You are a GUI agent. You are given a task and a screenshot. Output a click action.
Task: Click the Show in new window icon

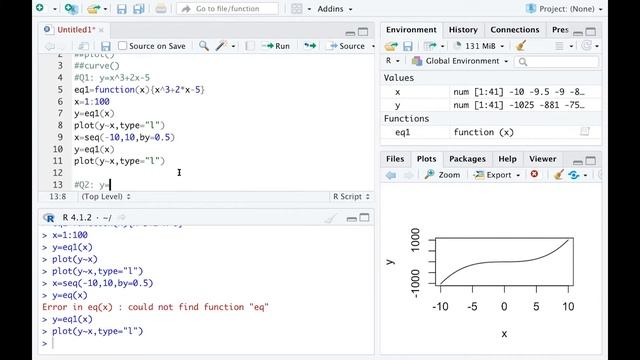(83, 46)
